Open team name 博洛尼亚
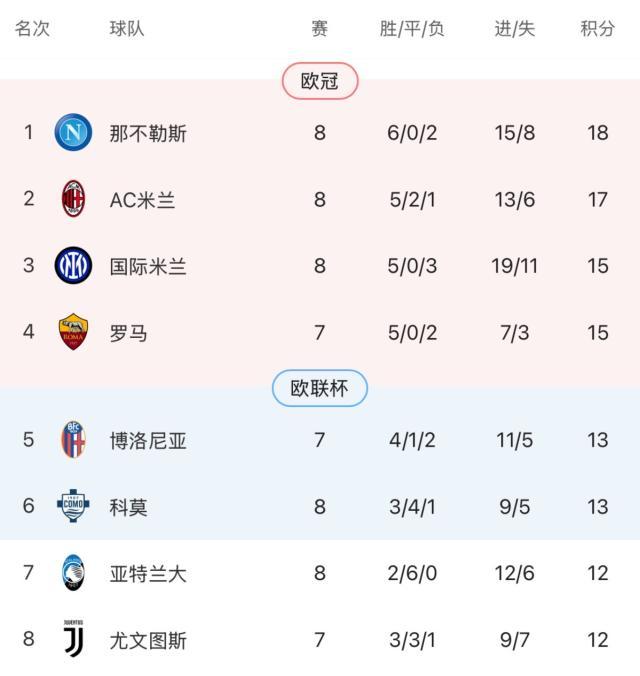Screen dimensions: 640x676 click(x=148, y=440)
